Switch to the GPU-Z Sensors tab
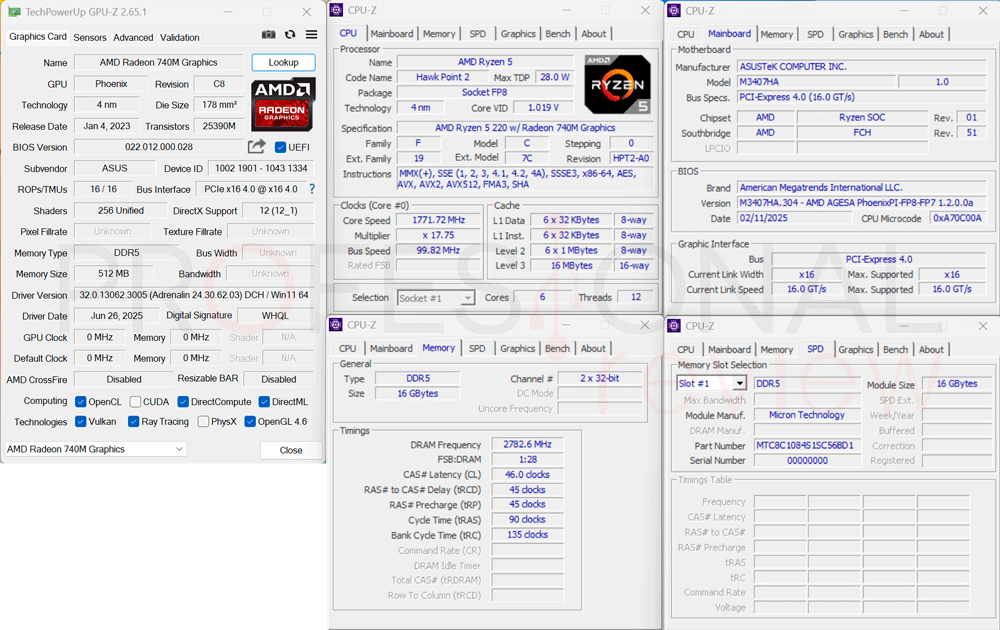This screenshot has height=630, width=1000. [90, 38]
